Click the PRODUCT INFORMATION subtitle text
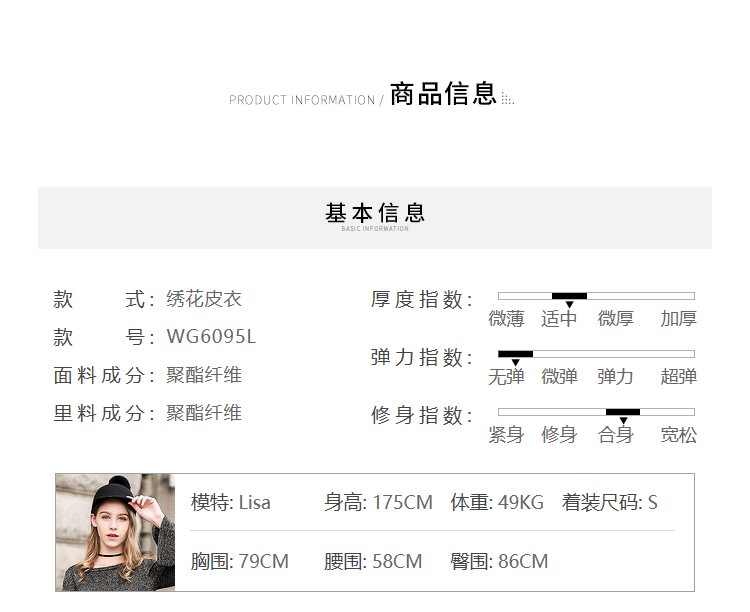 [x=302, y=100]
